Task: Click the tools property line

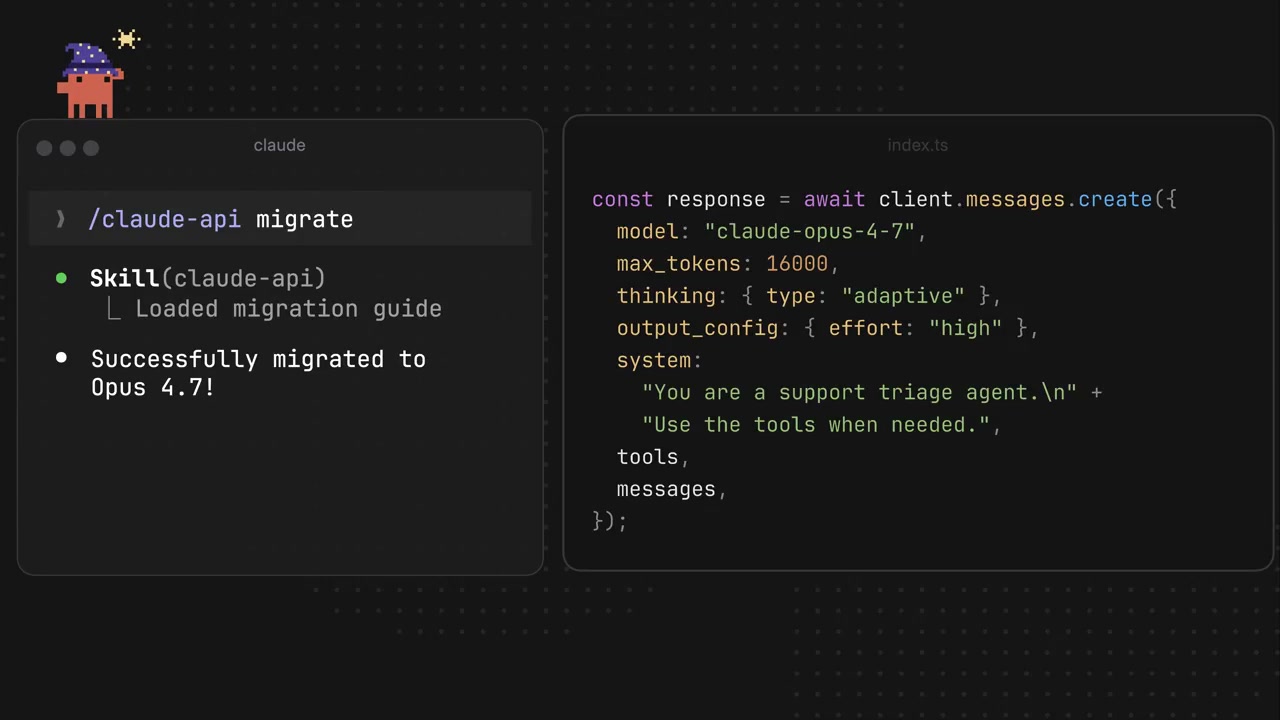Action: point(653,457)
